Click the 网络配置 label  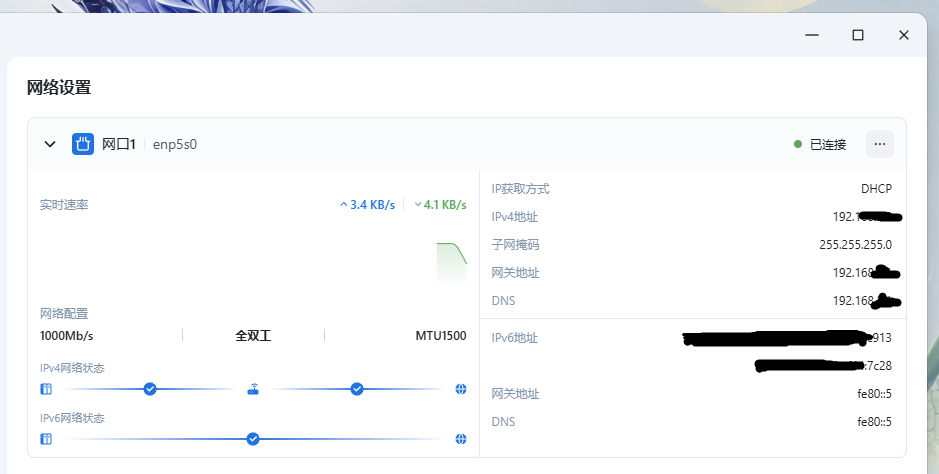coord(64,314)
